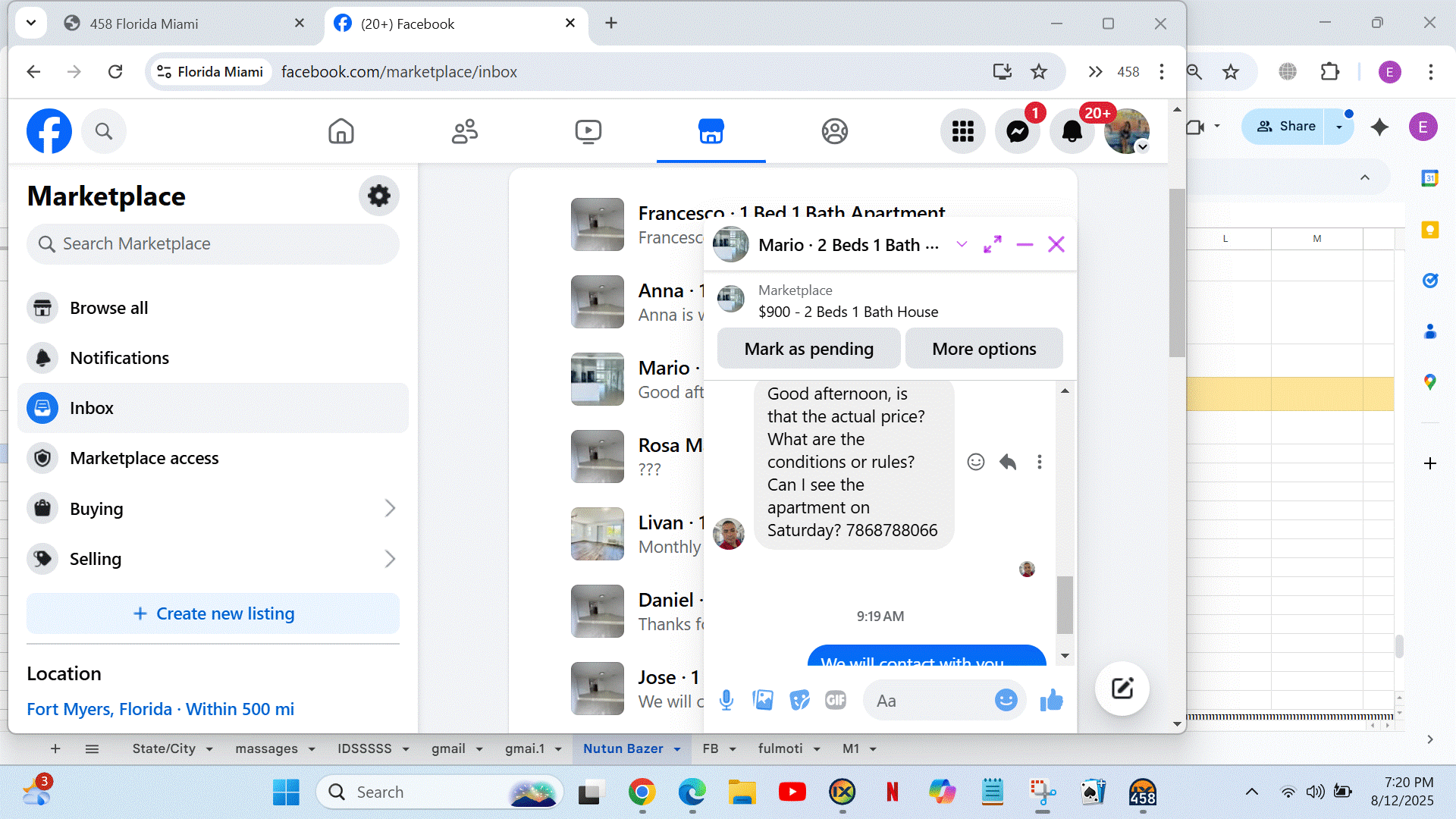Select Browse all in Marketplace sidebar
1456x819 pixels.
point(108,308)
